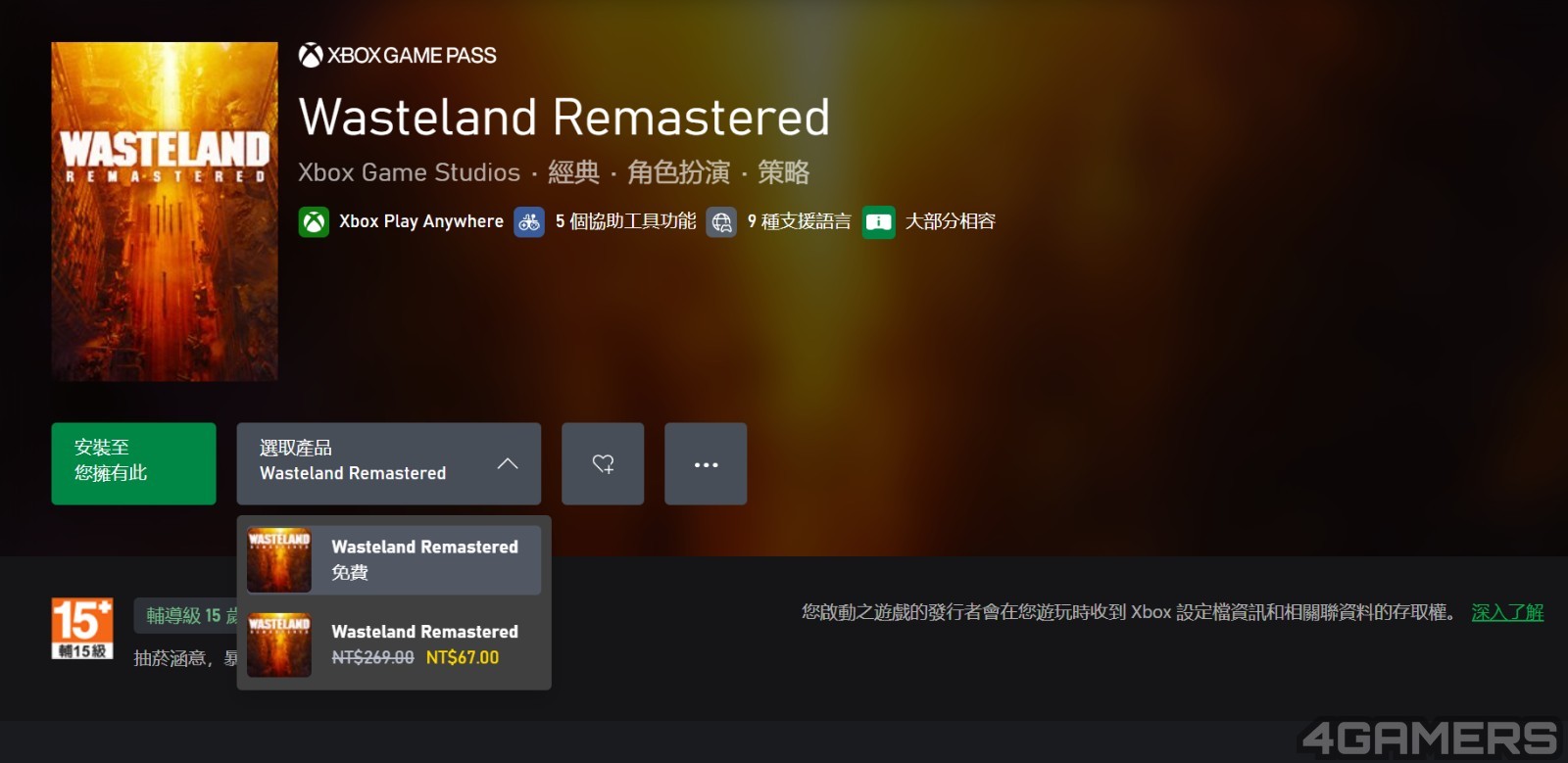Click the Xbox Game Studios publisher link

pyautogui.click(x=409, y=173)
